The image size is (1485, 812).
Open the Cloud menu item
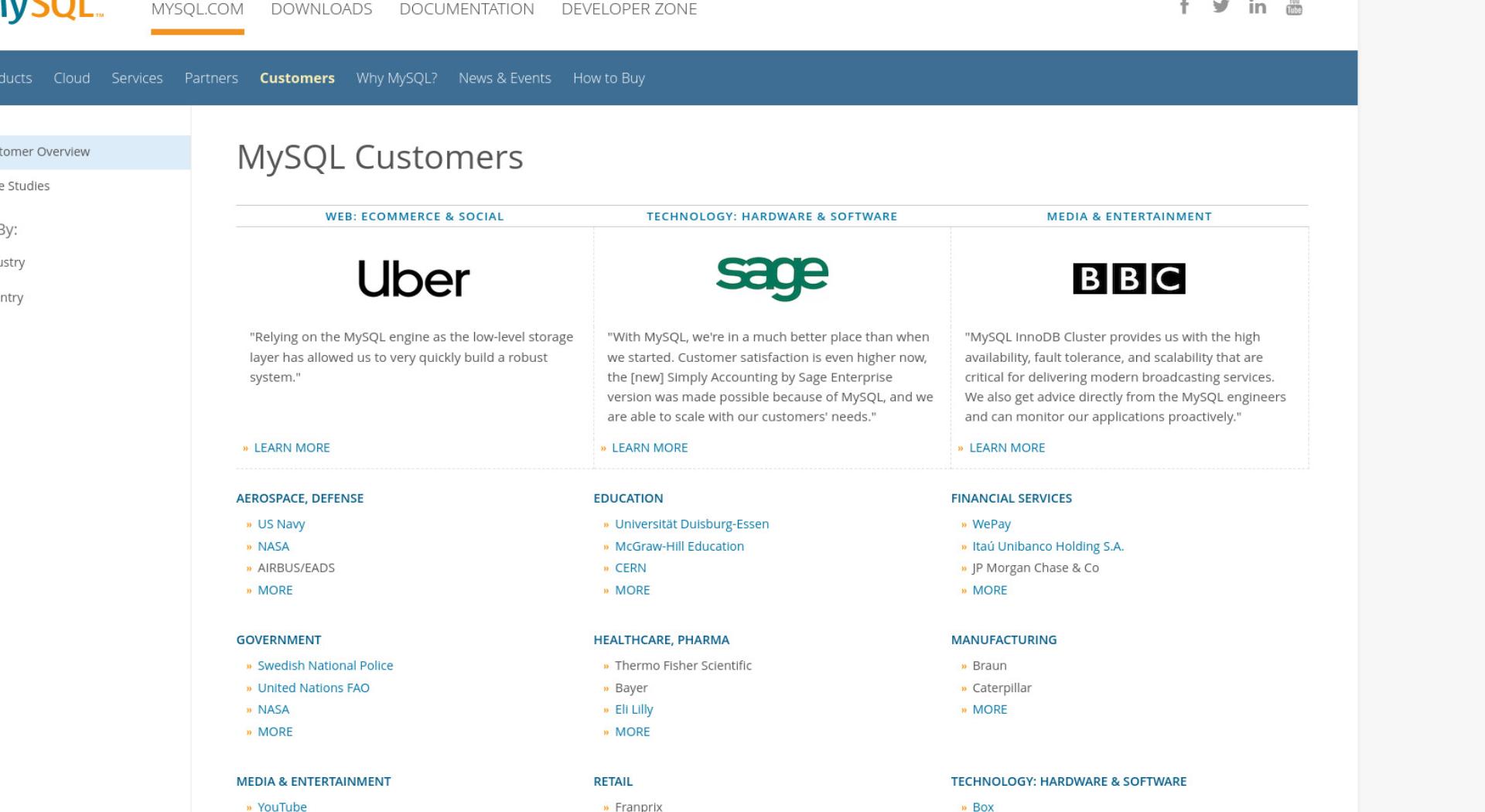[x=72, y=78]
